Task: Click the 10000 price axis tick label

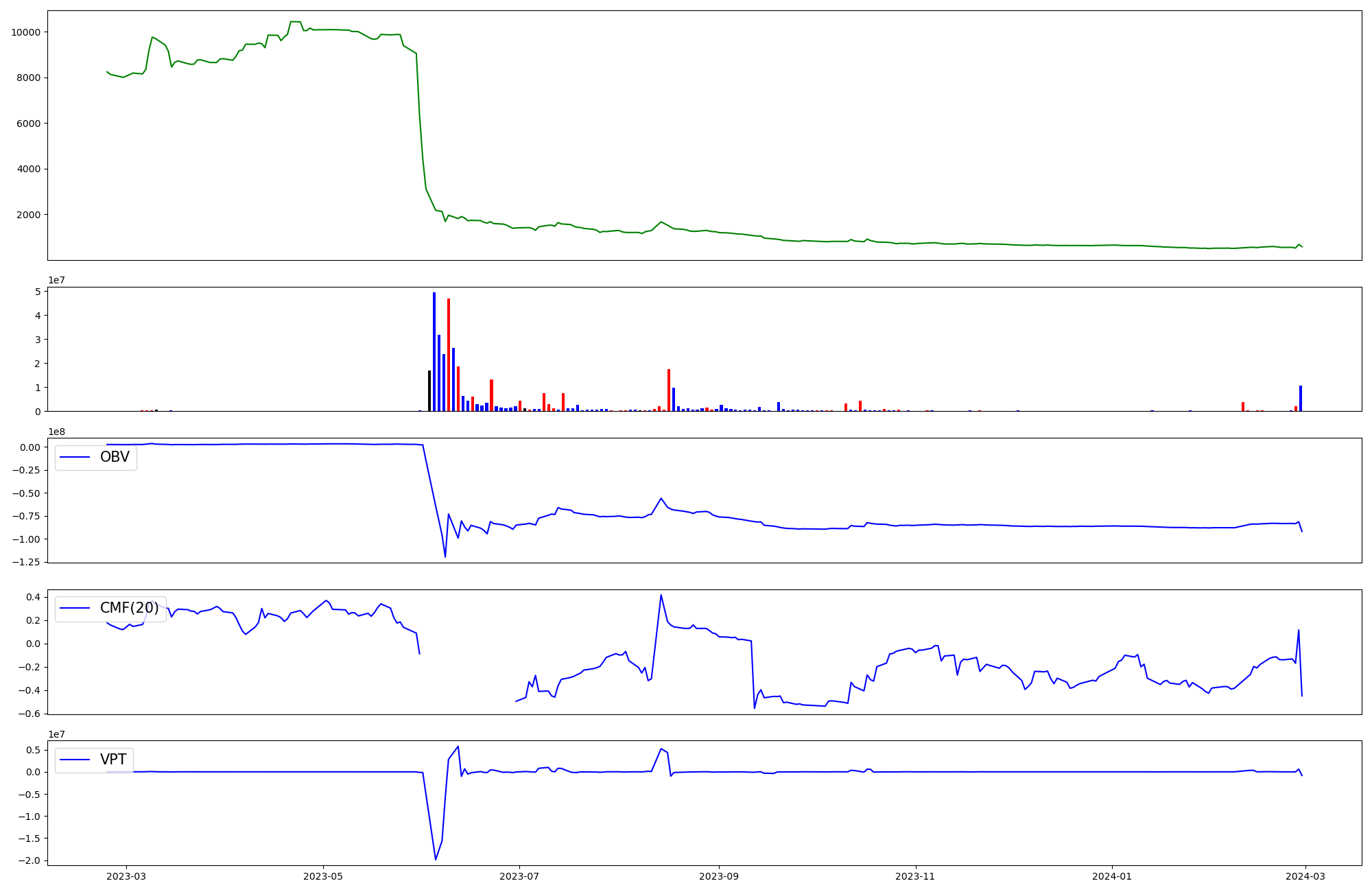Action: click(25, 32)
